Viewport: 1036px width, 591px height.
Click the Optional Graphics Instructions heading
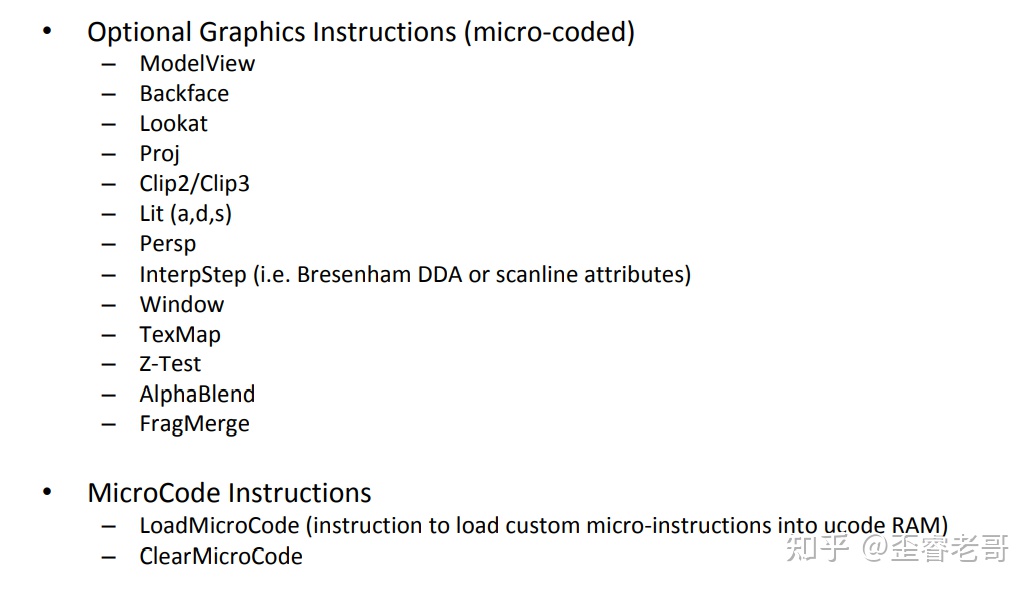360,32
